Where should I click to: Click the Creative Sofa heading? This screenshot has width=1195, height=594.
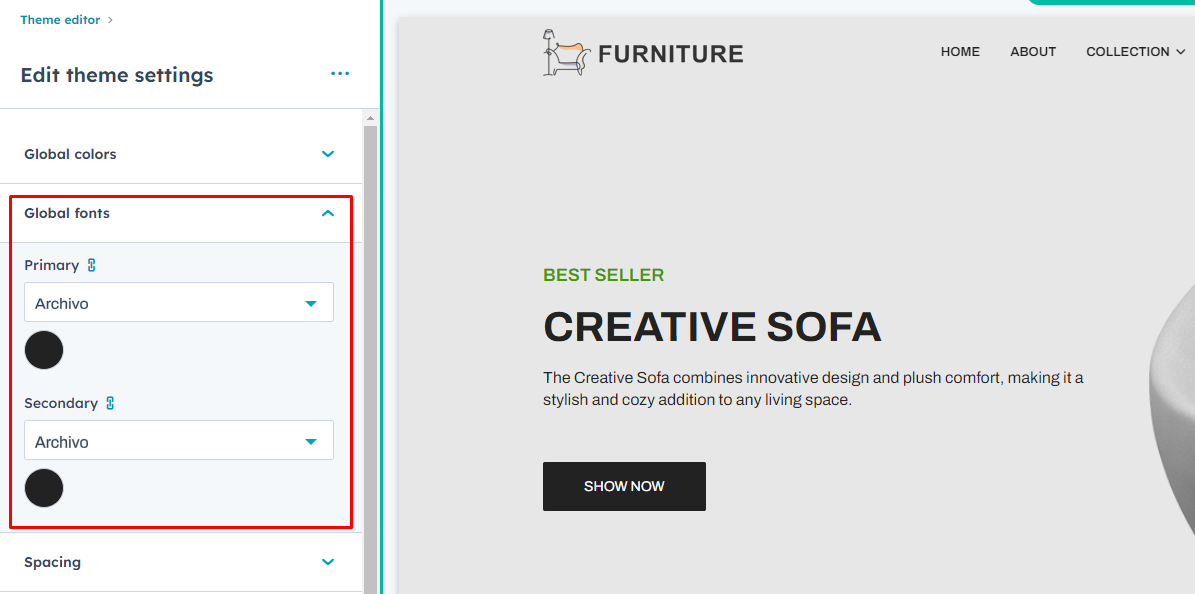tap(712, 327)
